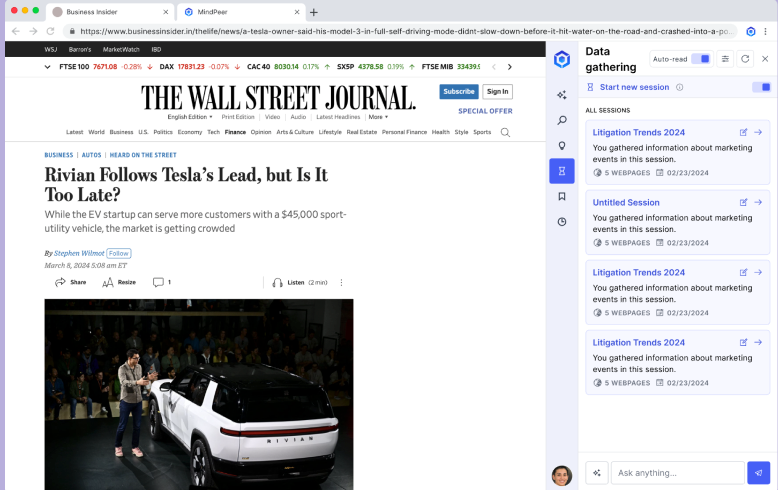This screenshot has width=778, height=490.
Task: Send the Ask anything message
Action: [759, 473]
